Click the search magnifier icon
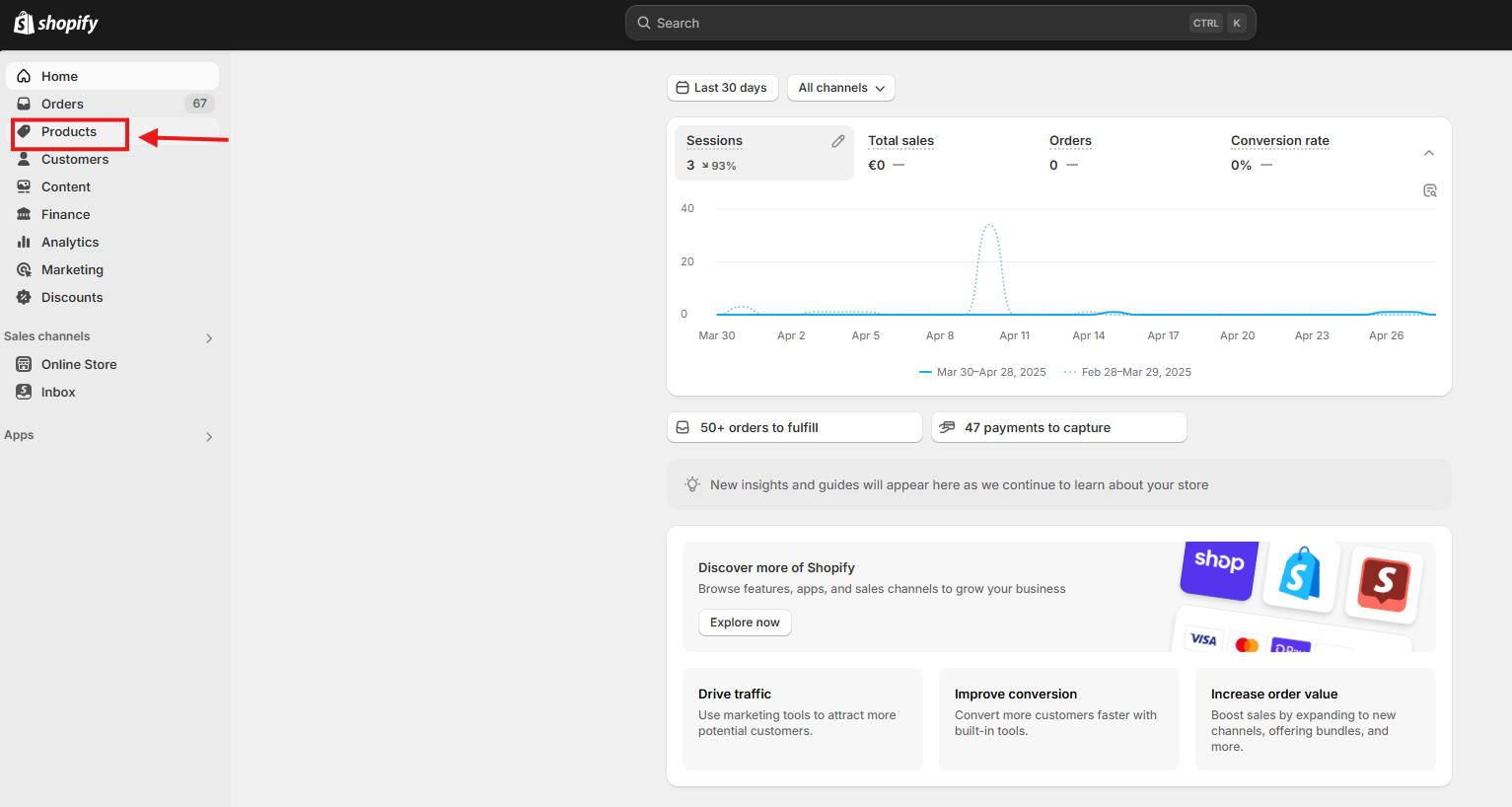This screenshot has width=1512, height=807. click(644, 23)
